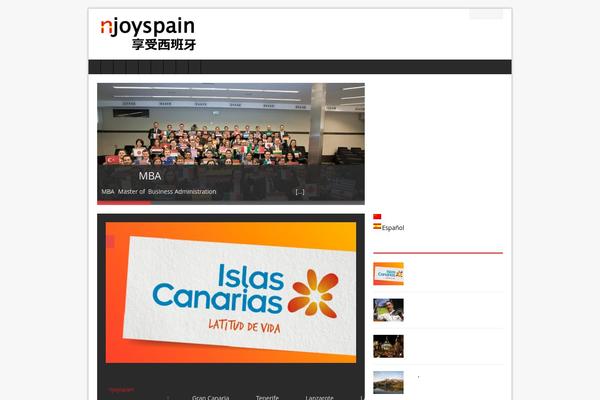Switch language via the Español link
The width and height of the screenshot is (600, 400).
[x=393, y=228]
